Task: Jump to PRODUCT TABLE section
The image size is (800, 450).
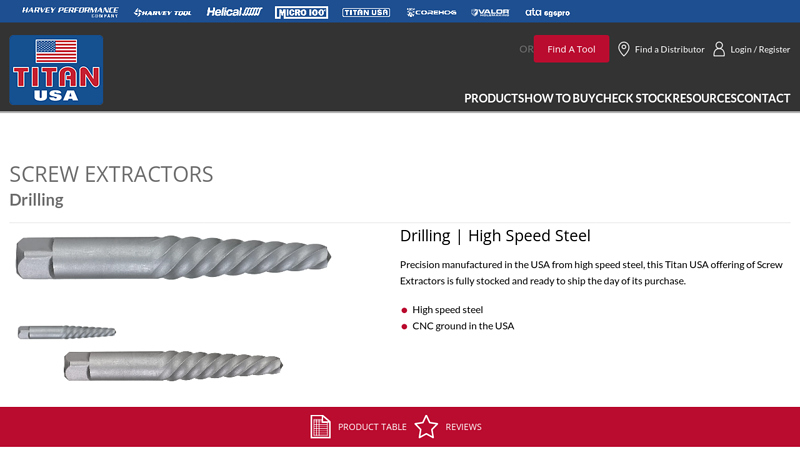Action: (372, 427)
